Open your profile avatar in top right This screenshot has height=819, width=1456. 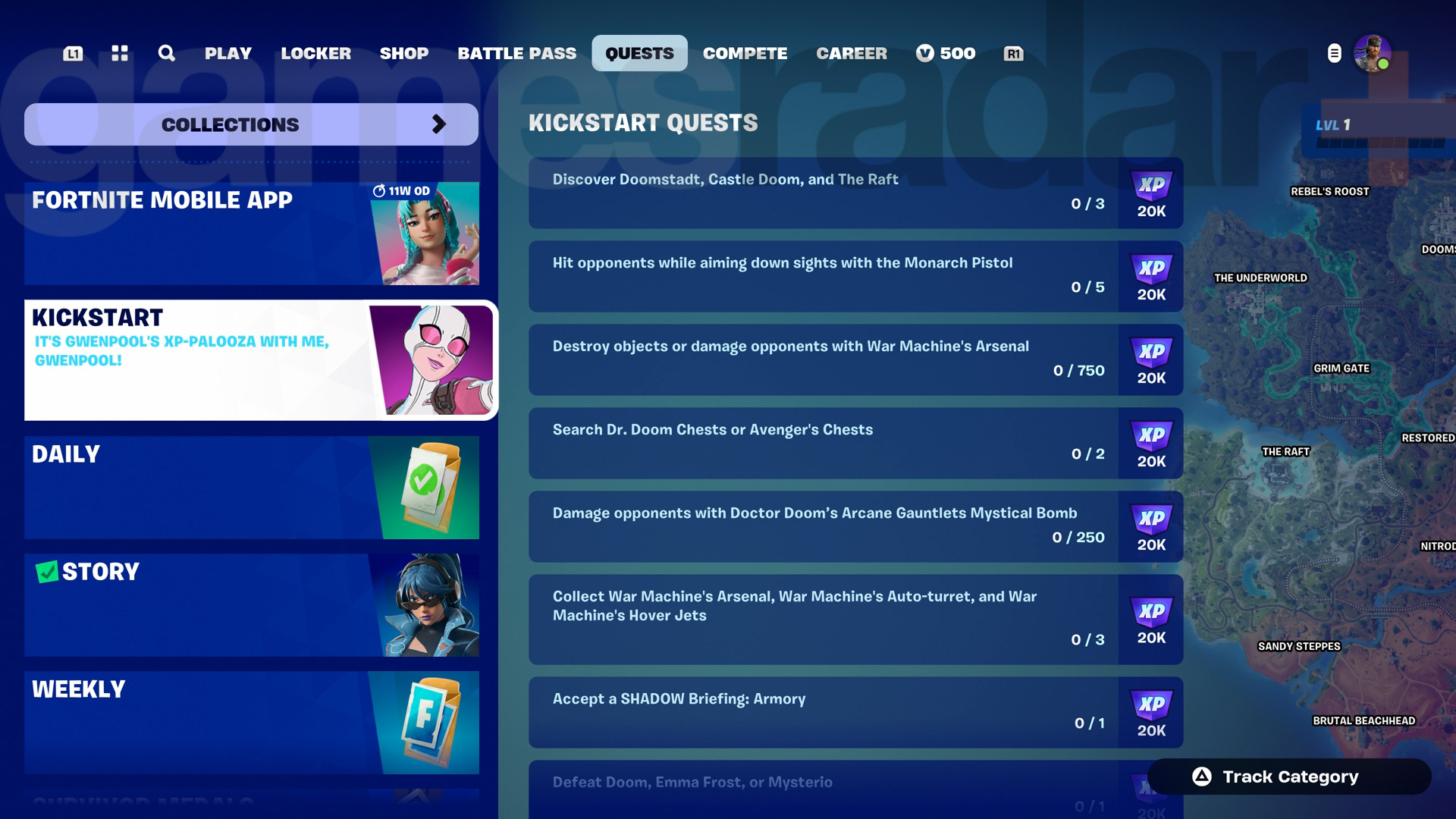pos(1371,53)
